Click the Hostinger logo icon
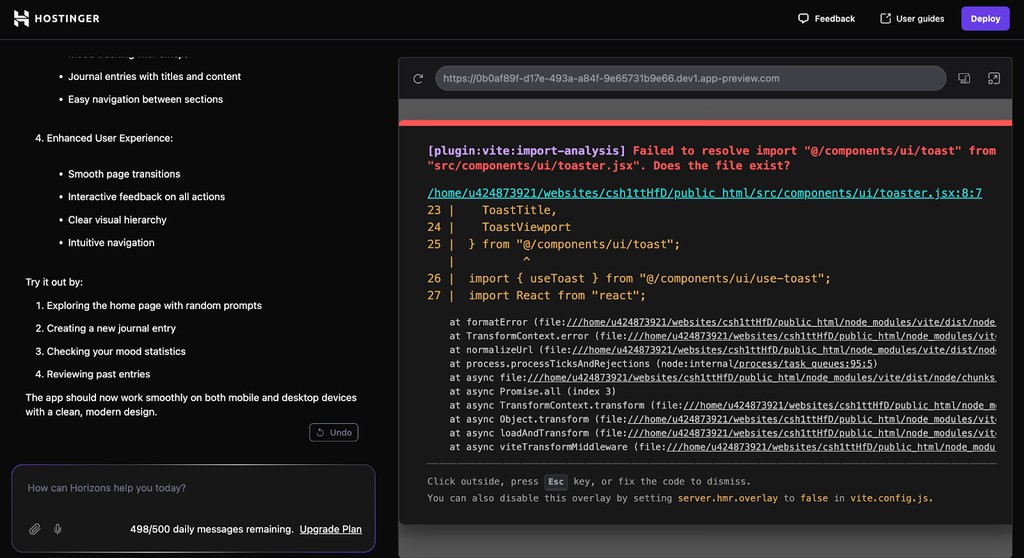This screenshot has width=1024, height=558. tap(21, 18)
